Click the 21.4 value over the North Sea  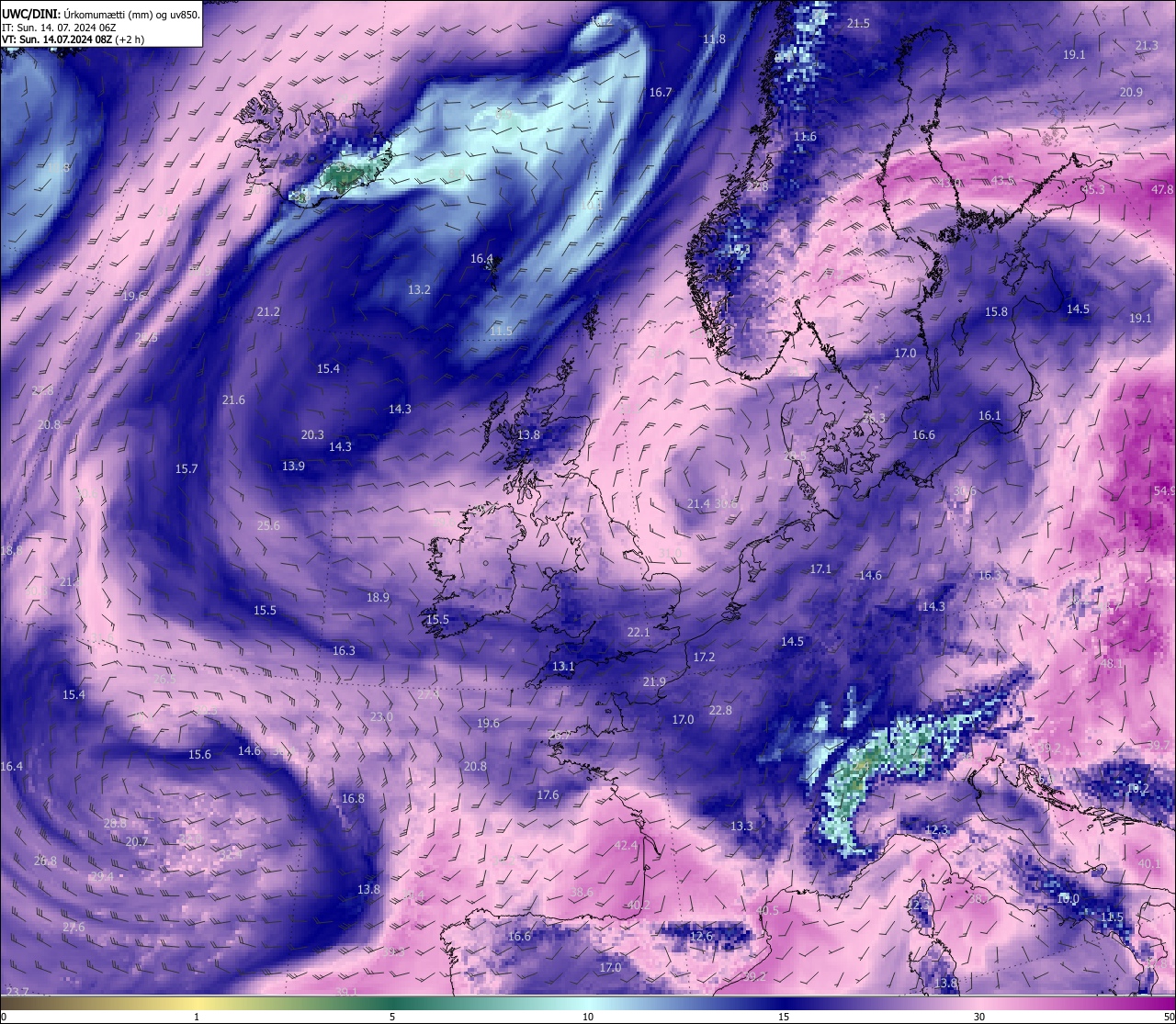coord(699,503)
